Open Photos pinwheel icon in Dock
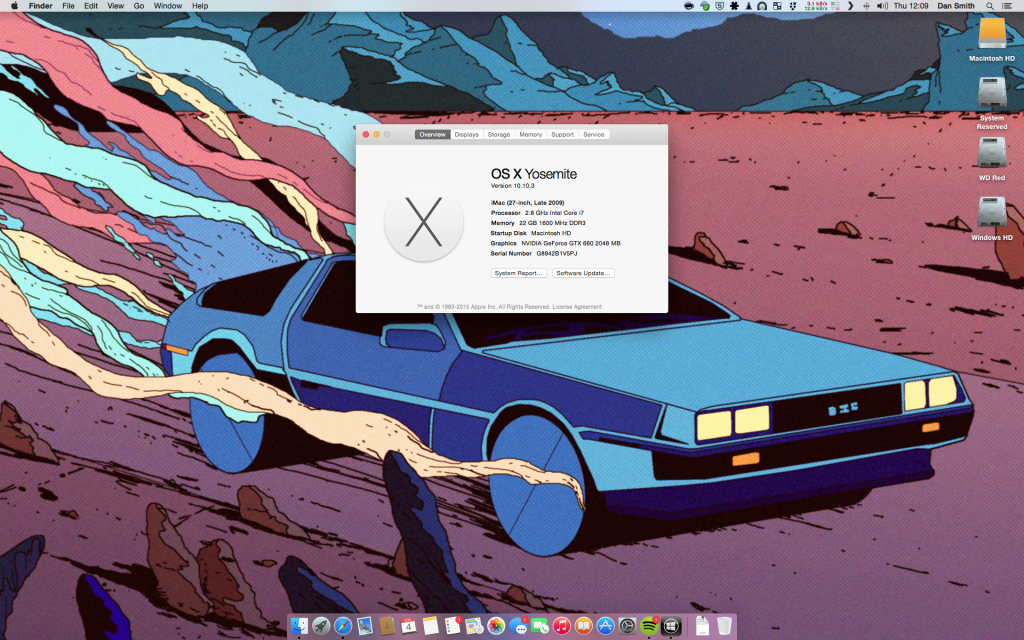Image resolution: width=1024 pixels, height=640 pixels. pos(496,626)
